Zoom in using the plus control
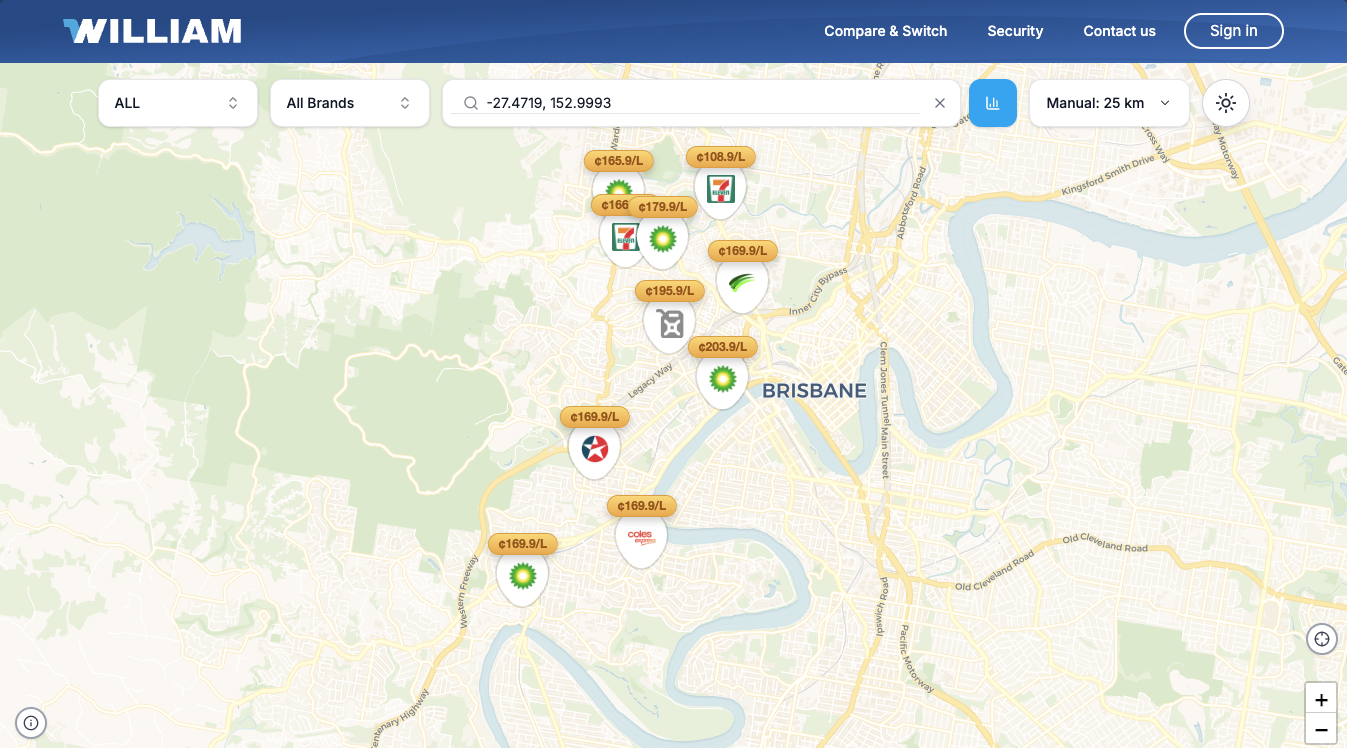Viewport: 1347px width, 748px height. [x=1321, y=698]
